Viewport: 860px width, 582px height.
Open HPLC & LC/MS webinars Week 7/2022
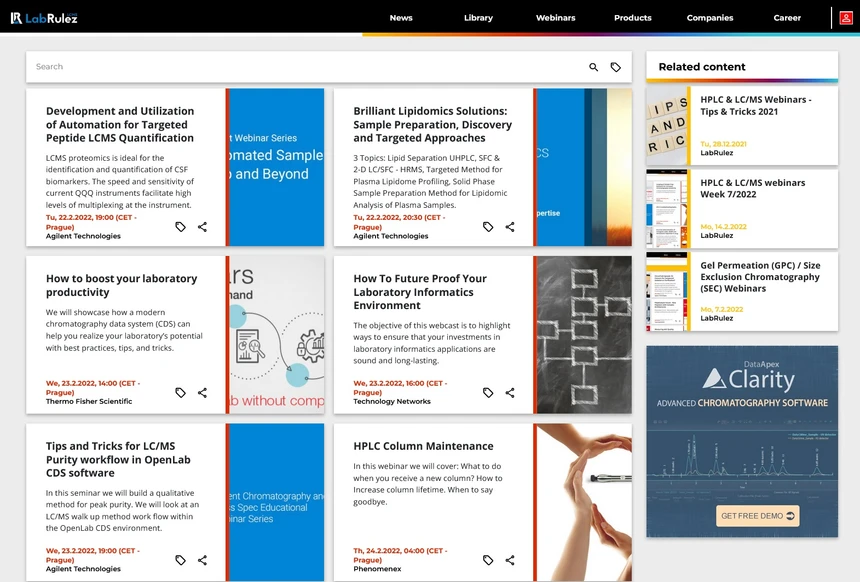tap(752, 189)
